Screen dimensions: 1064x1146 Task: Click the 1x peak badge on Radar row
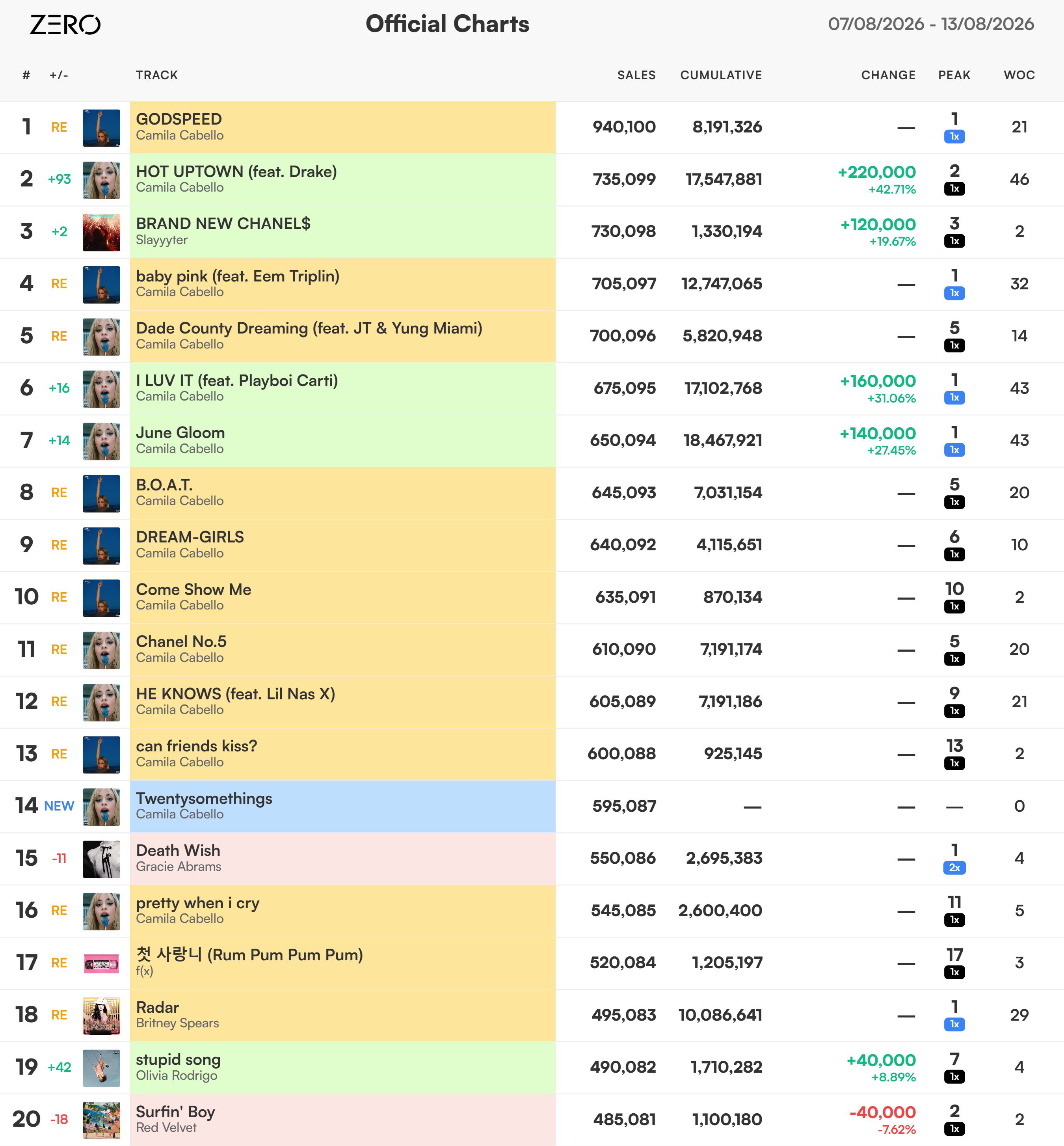coord(954,1025)
